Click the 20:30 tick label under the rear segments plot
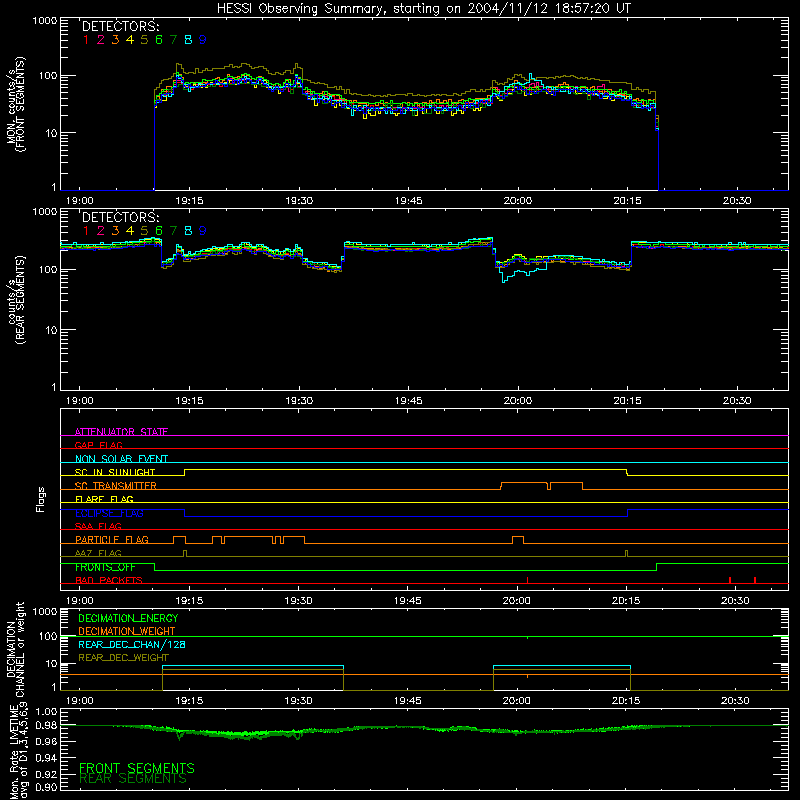Screen dimensions: 800x800 (x=737, y=401)
